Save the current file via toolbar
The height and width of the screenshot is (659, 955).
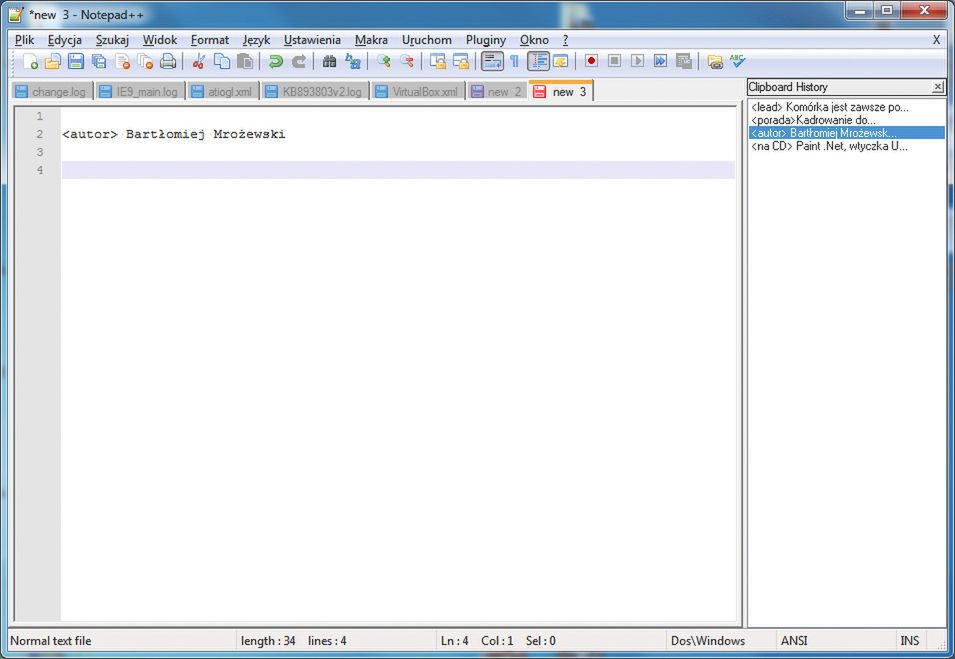(x=76, y=61)
